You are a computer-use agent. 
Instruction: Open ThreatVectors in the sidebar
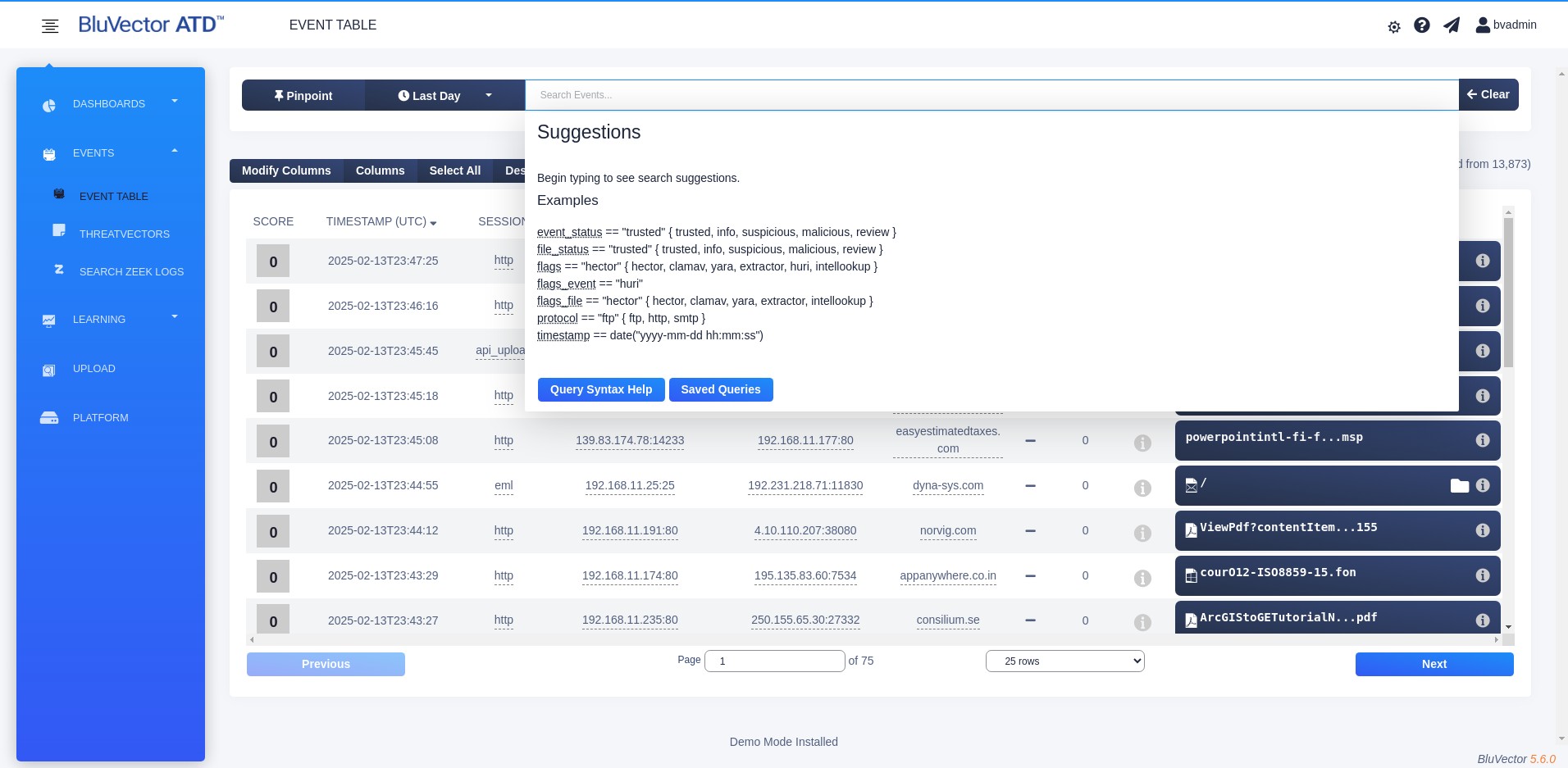pos(125,234)
